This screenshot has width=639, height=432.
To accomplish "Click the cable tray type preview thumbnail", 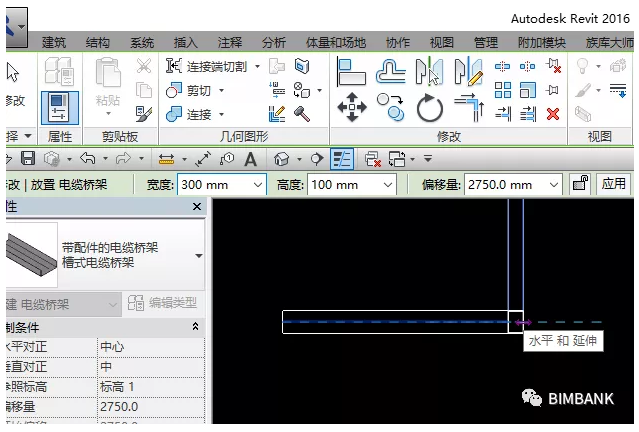I will coord(32,255).
